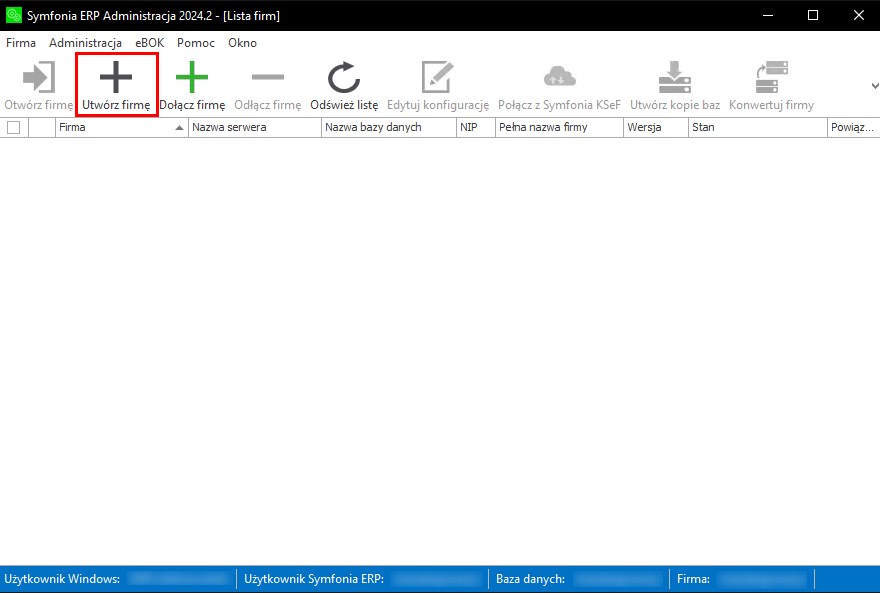880x593 pixels.
Task: Sort by the Nazwa bazy danych column
Action: (x=389, y=127)
